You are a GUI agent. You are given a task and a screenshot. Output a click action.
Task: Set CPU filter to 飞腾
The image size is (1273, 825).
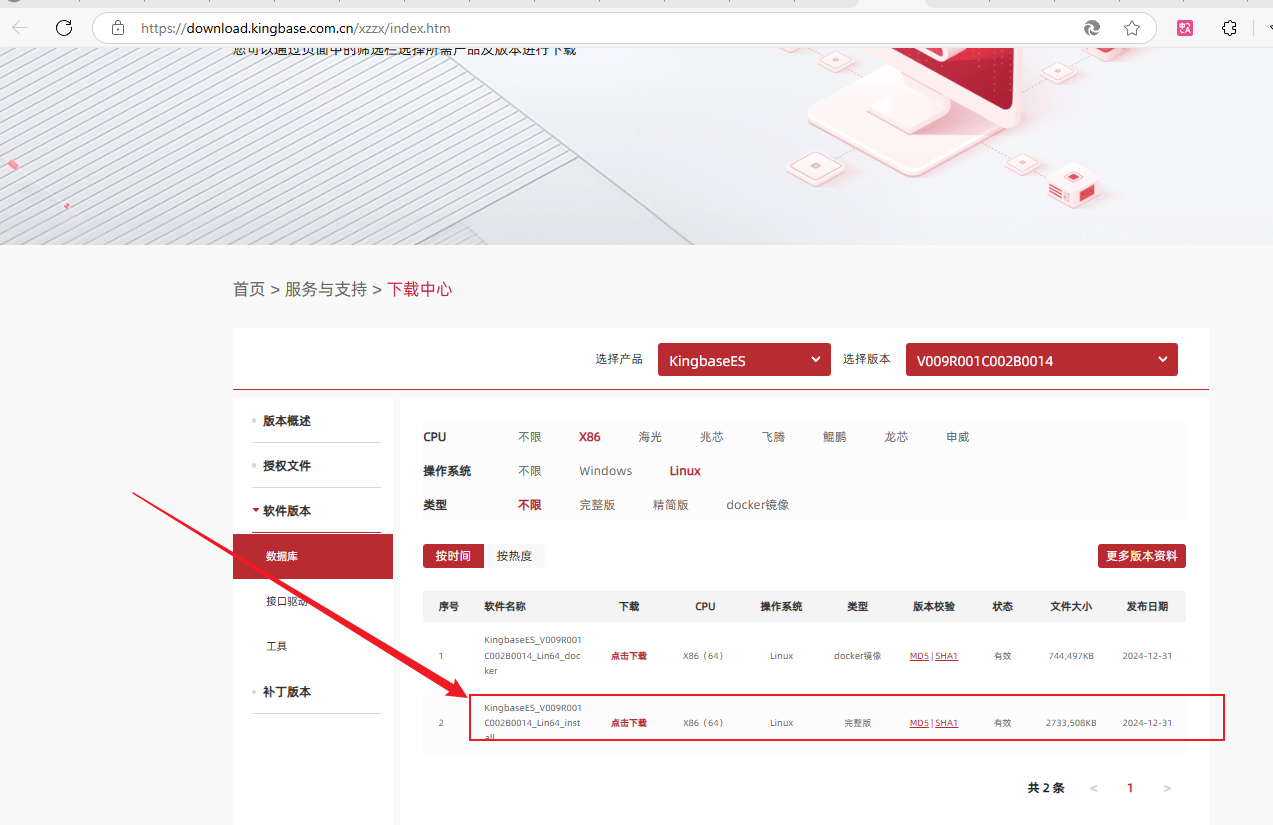click(773, 437)
